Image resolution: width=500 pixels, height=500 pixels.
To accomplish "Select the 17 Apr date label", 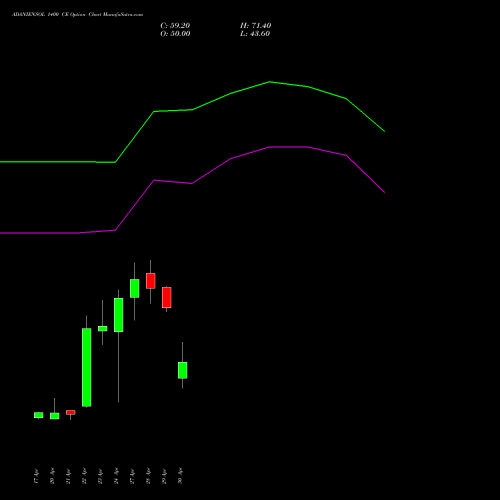I will point(36,476).
